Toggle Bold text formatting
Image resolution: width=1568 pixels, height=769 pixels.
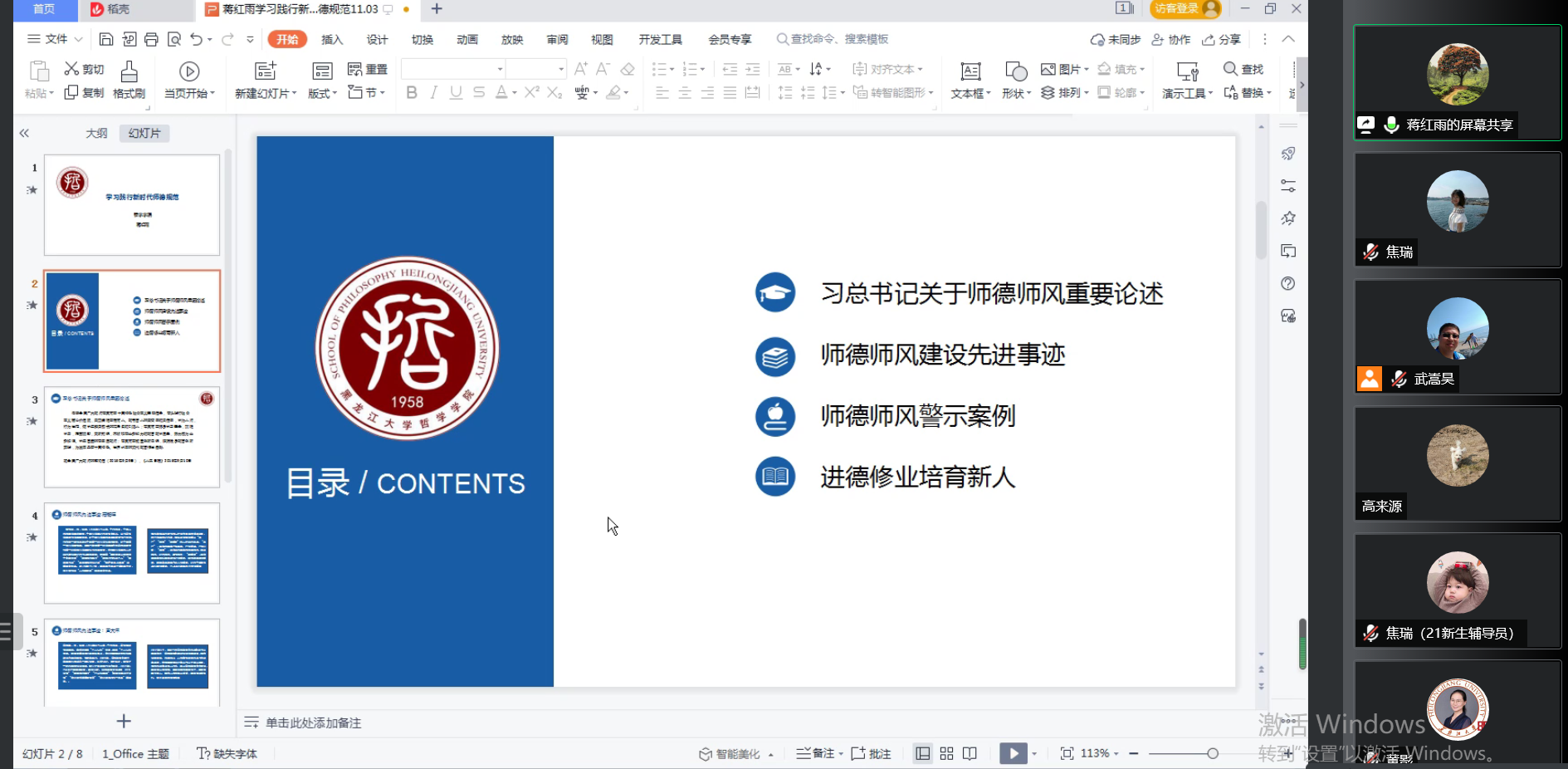(x=412, y=92)
